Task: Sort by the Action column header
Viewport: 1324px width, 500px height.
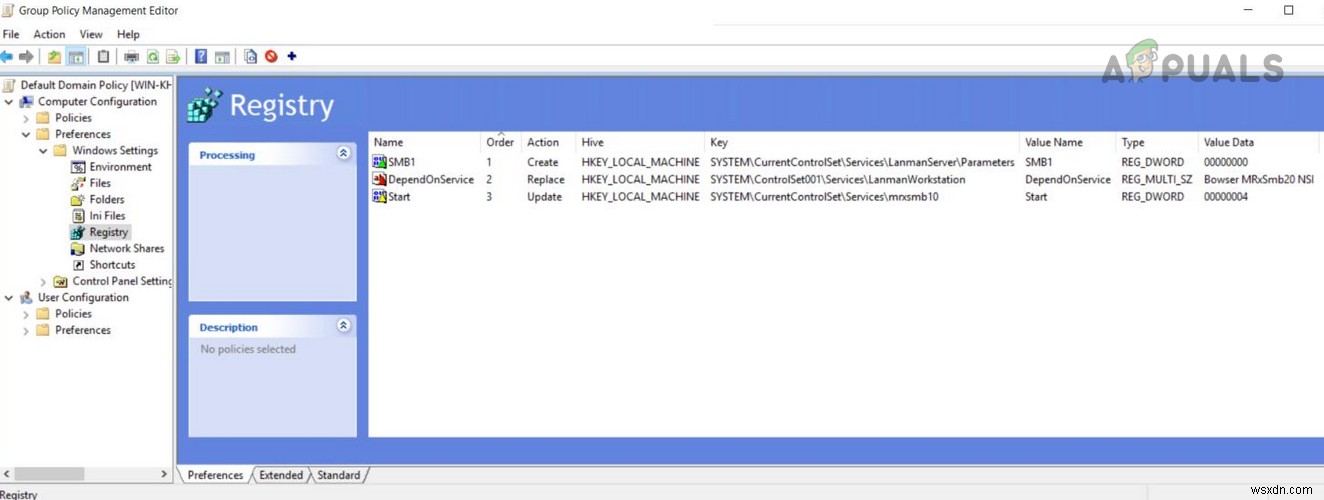Action: [x=549, y=142]
